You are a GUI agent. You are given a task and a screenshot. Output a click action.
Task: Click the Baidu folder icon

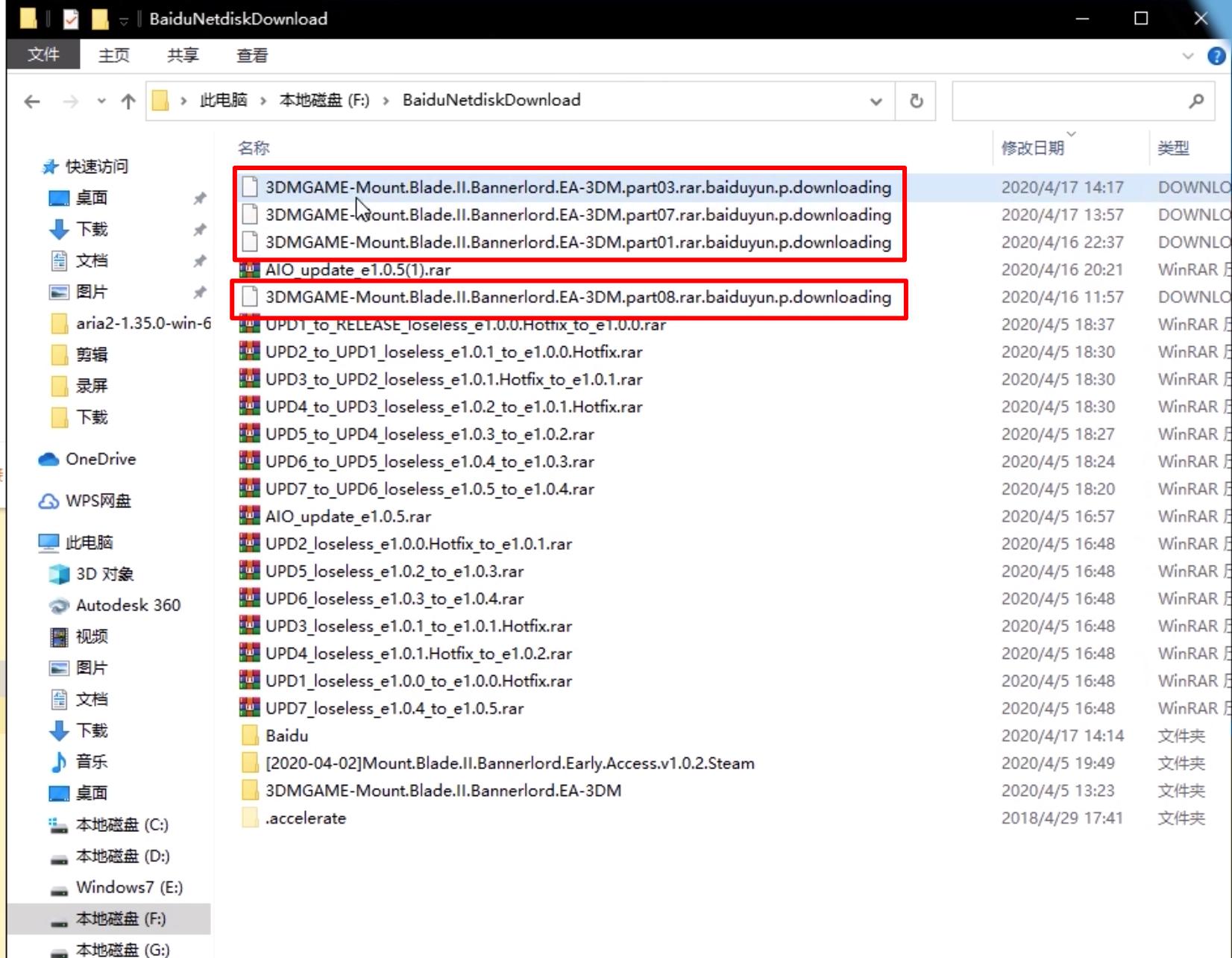pos(251,736)
